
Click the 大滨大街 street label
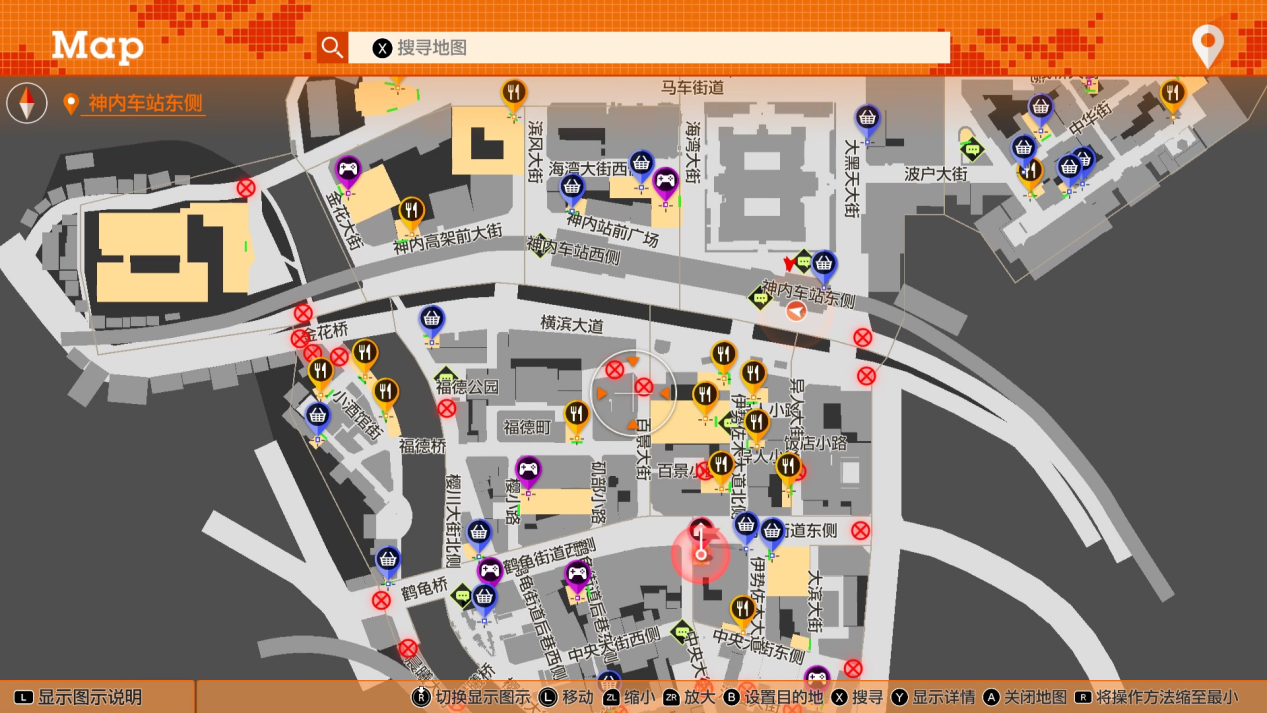tap(814, 601)
